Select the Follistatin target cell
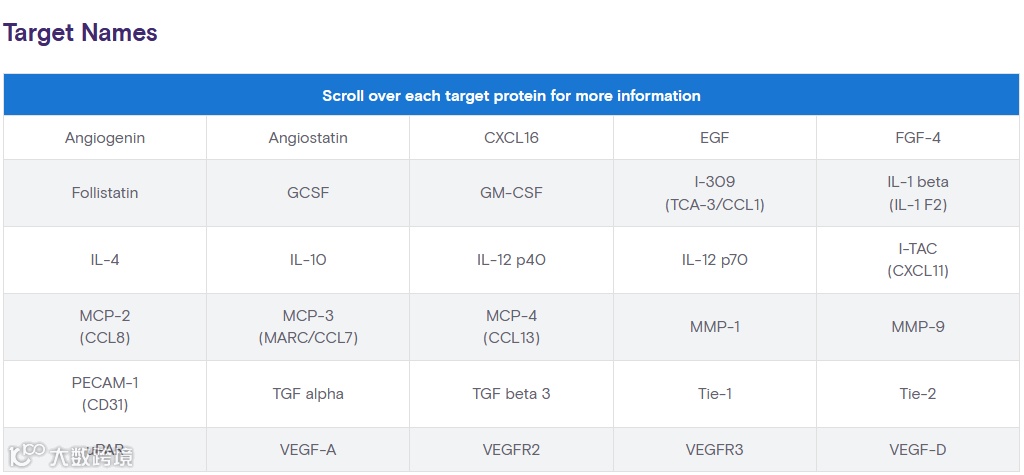Screen dimensions: 1024x475 click(x=105, y=193)
